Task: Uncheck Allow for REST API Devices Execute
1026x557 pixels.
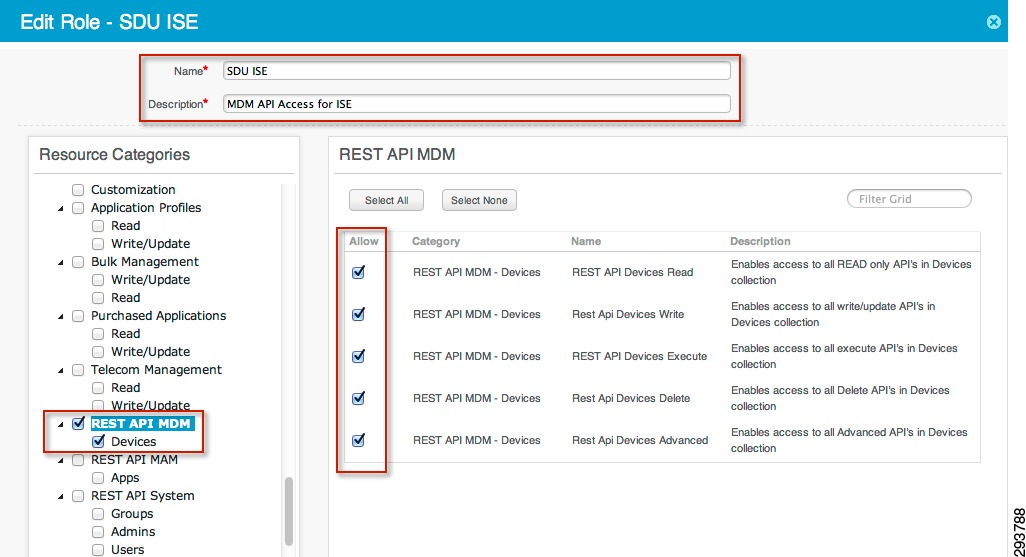Action: 358,356
